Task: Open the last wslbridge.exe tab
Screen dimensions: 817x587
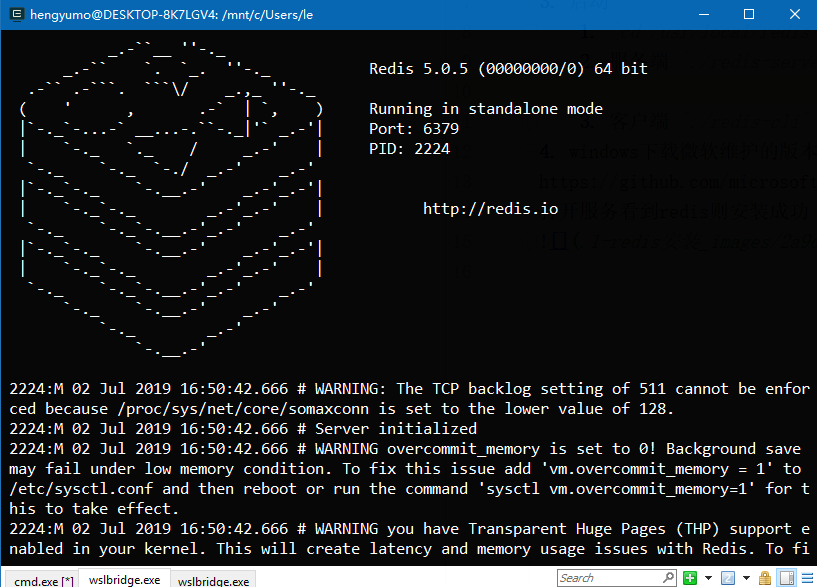Action: pyautogui.click(x=213, y=580)
